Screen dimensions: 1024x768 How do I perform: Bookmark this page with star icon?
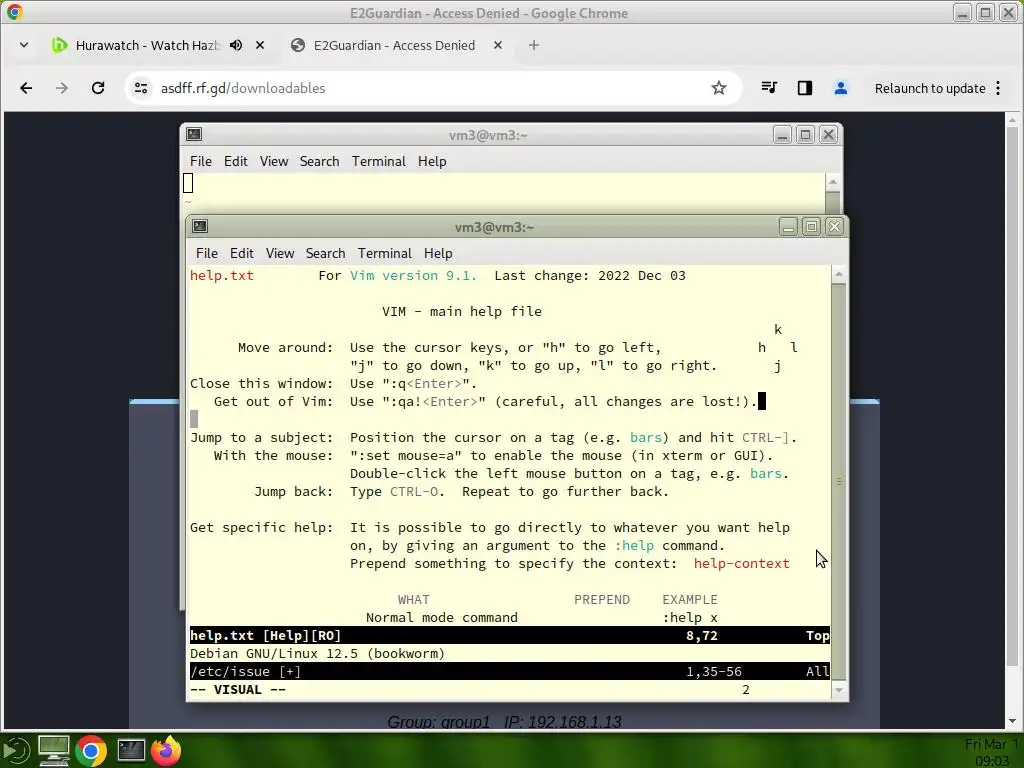[x=718, y=88]
